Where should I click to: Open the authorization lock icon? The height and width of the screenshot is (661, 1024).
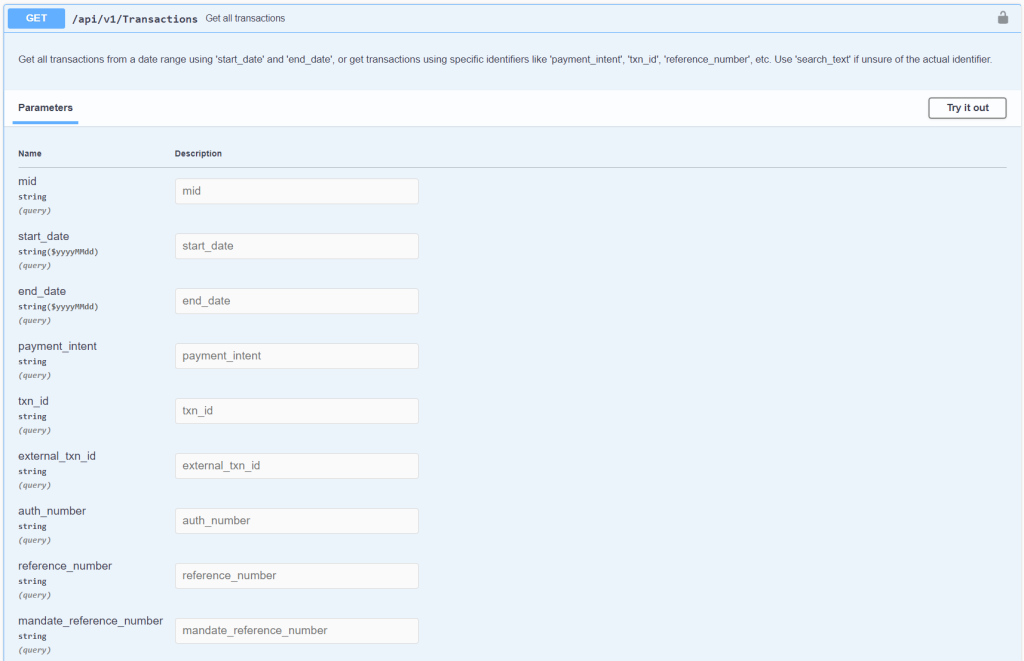(1003, 17)
